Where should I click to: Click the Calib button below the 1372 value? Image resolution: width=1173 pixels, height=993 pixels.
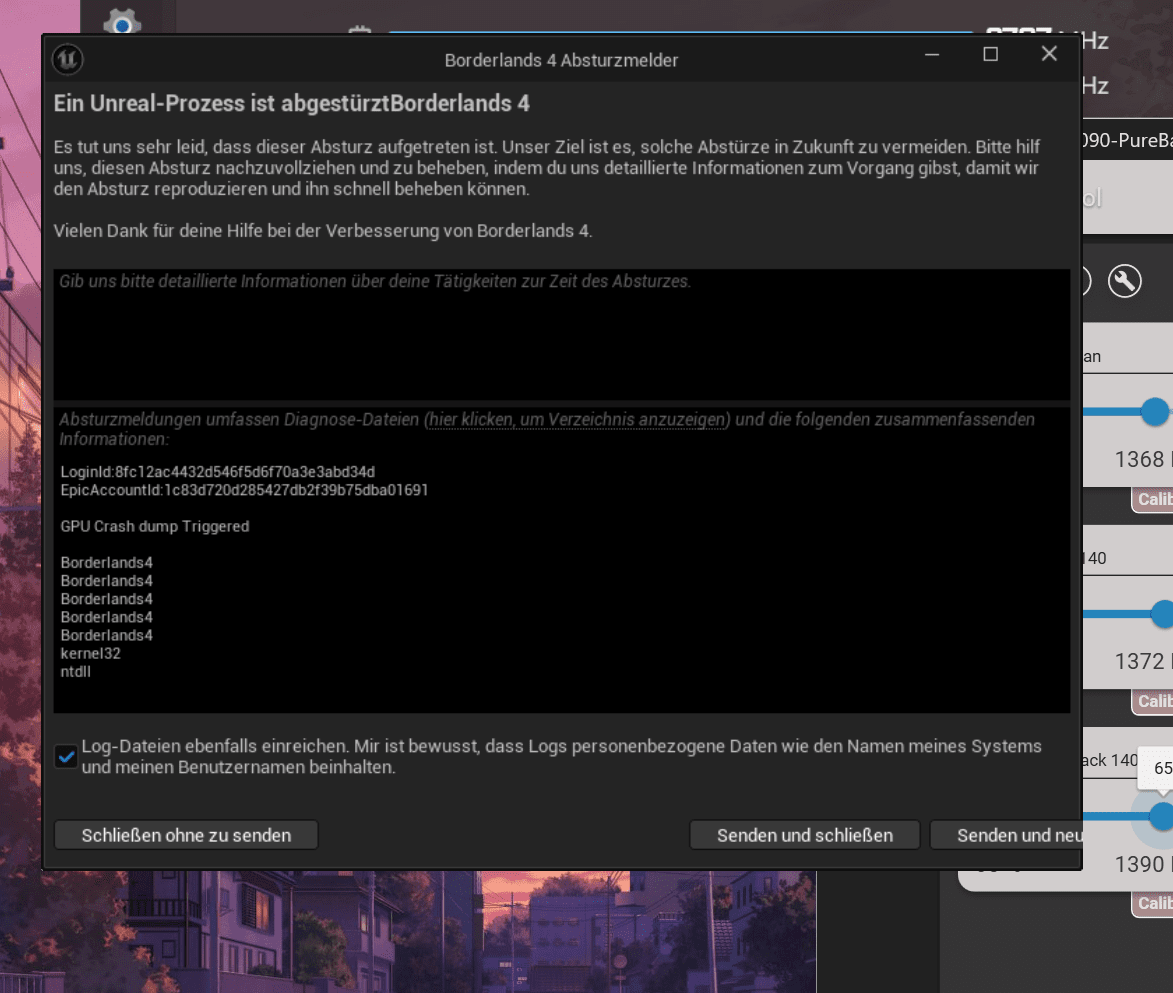(x=1153, y=701)
